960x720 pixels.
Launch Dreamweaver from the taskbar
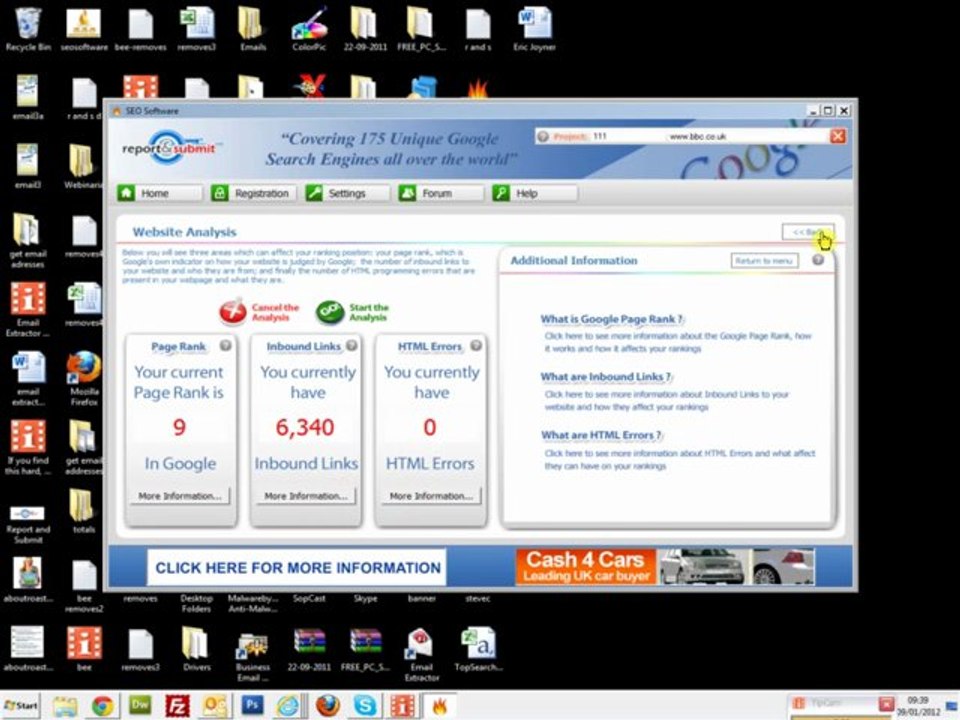[140, 705]
